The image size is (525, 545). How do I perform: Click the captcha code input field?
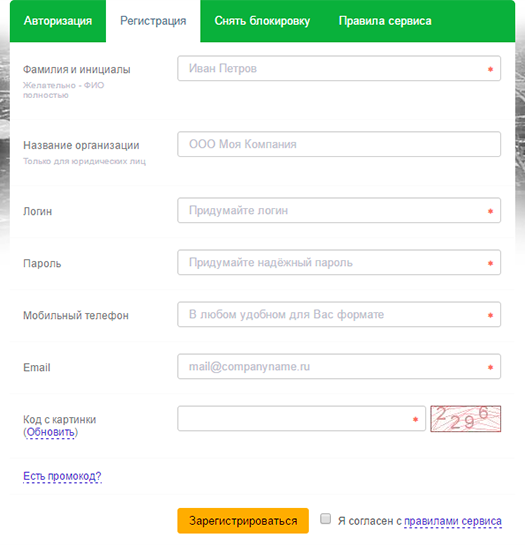pos(301,418)
